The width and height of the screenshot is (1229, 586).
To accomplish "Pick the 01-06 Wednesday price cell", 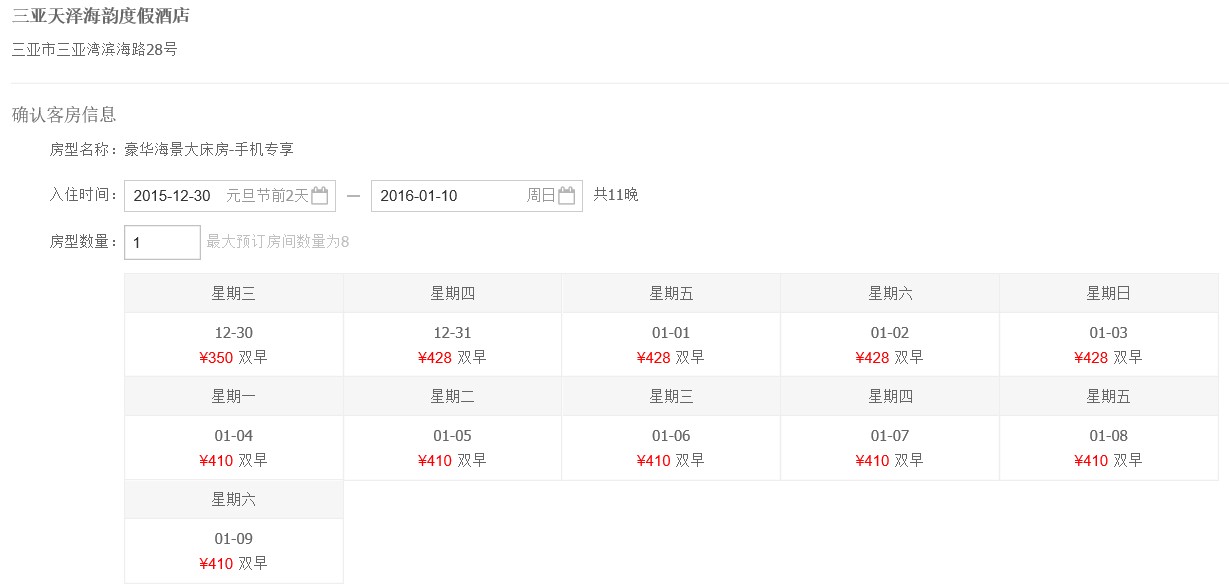I will point(670,448).
